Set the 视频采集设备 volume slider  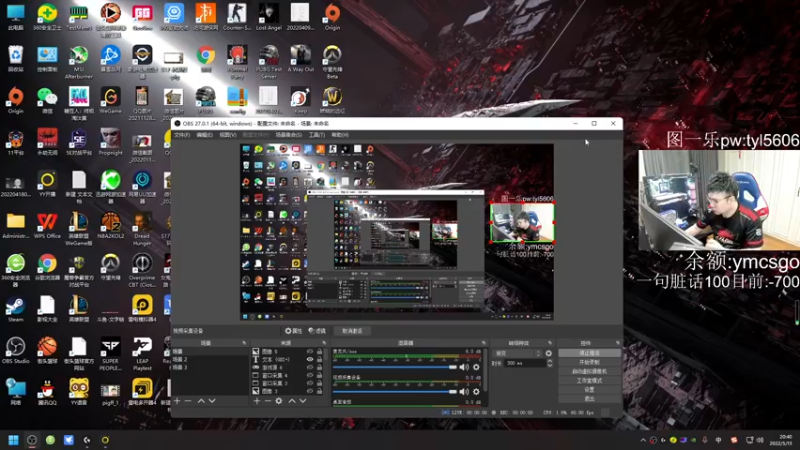click(395, 392)
